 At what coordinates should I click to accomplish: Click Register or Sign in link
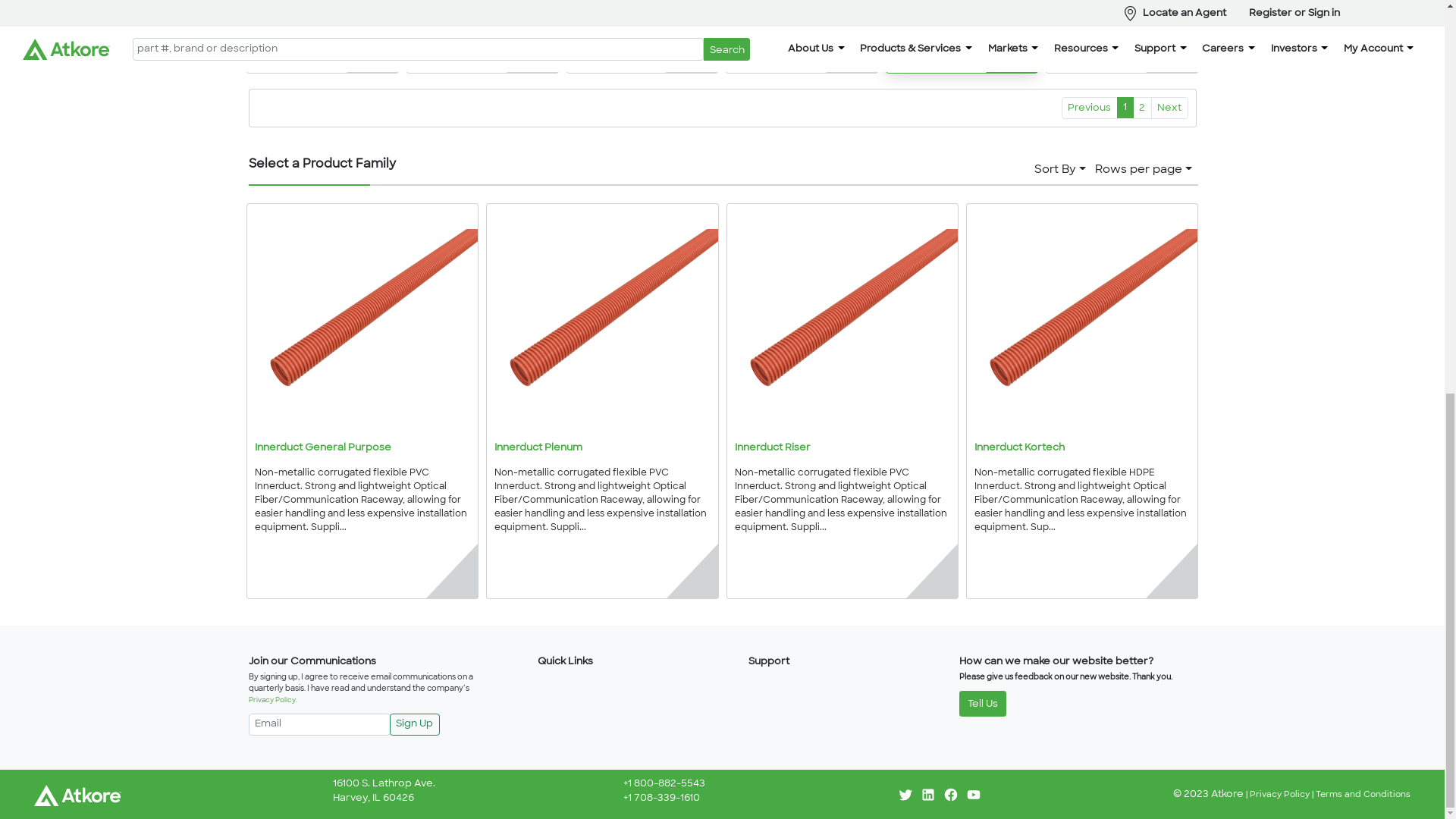(1294, 13)
